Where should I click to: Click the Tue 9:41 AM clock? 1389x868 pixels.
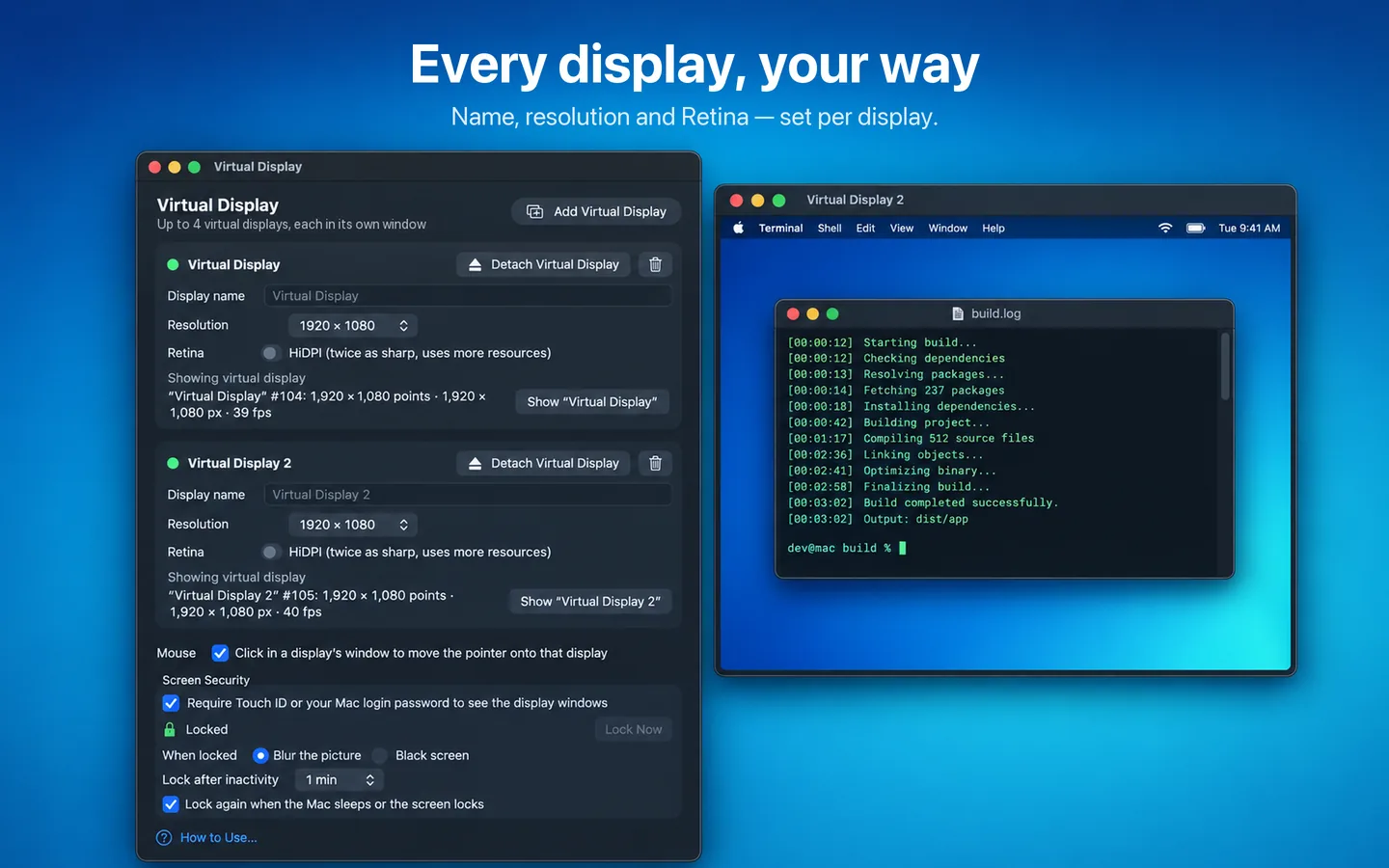1249,229
